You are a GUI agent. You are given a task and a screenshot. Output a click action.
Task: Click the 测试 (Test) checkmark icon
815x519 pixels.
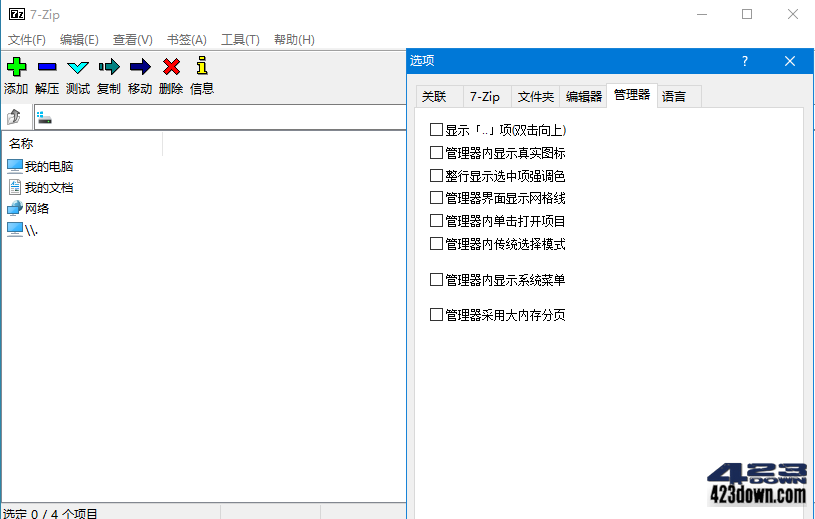(78, 67)
